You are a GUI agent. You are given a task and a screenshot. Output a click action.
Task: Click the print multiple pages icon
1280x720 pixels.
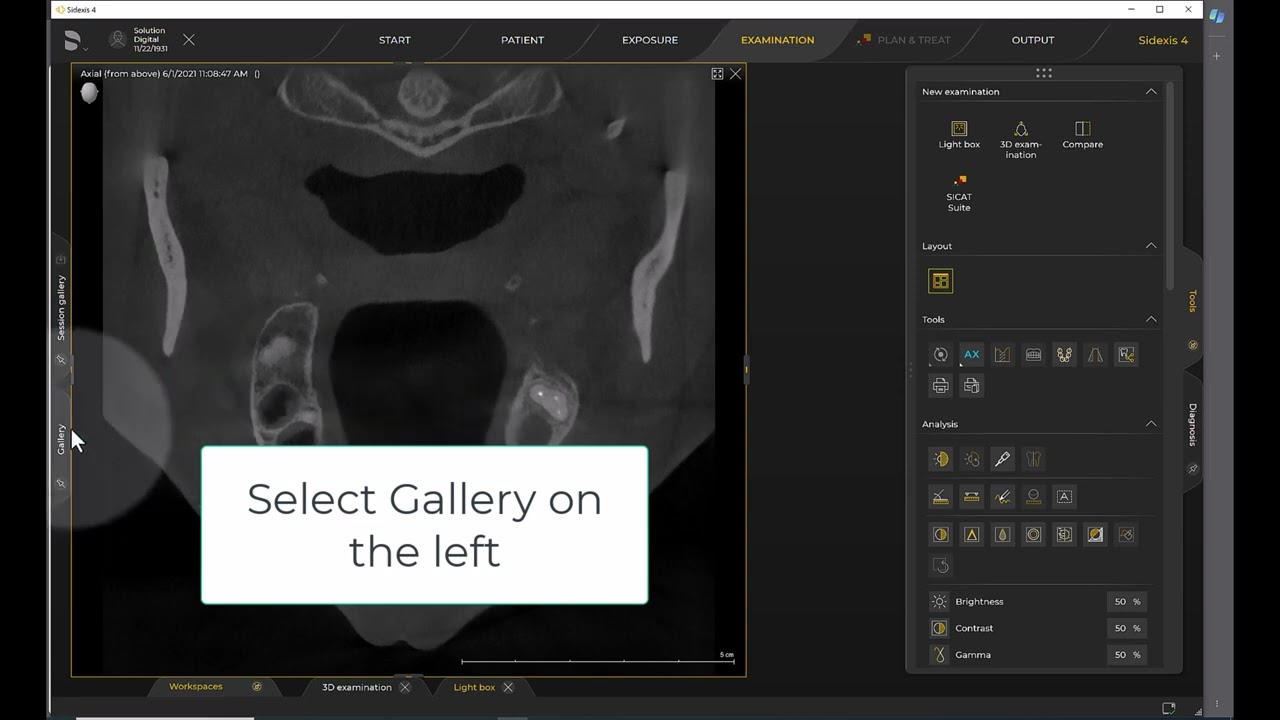[971, 385]
